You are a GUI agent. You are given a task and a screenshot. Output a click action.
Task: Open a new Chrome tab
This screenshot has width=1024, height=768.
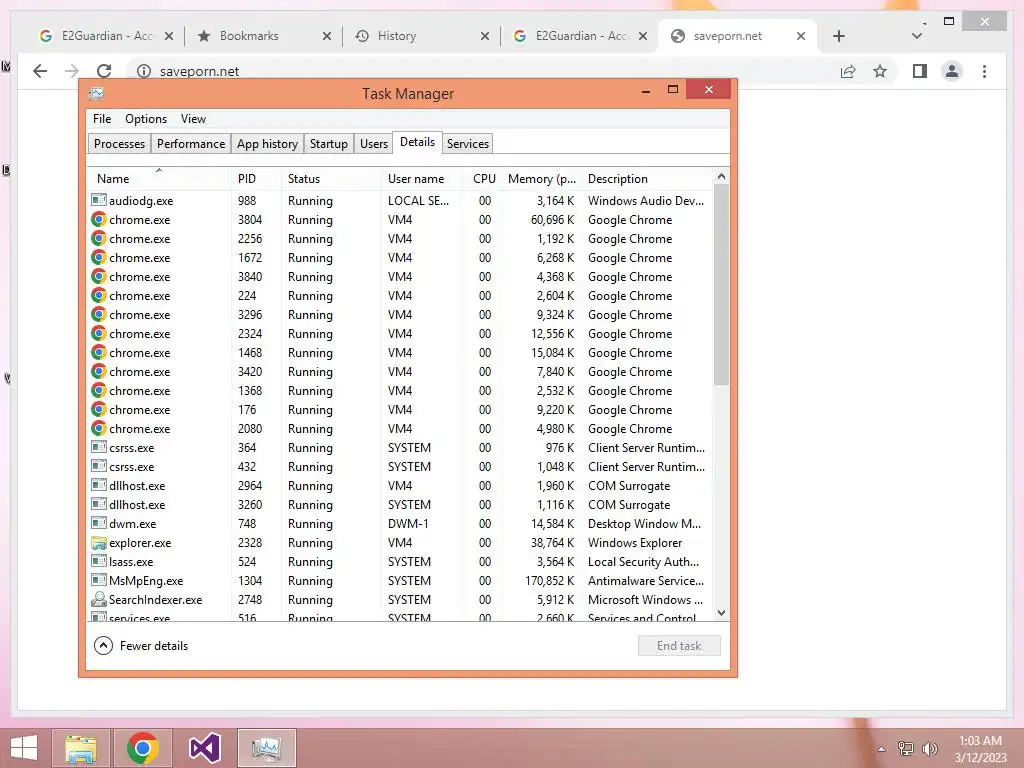tap(839, 36)
